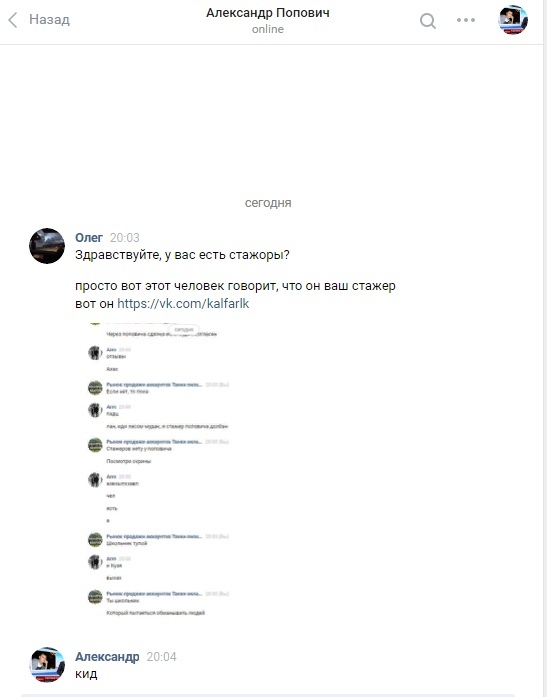Select the message timestamp 20:04
Screen dimensions: 547x697
(161, 657)
